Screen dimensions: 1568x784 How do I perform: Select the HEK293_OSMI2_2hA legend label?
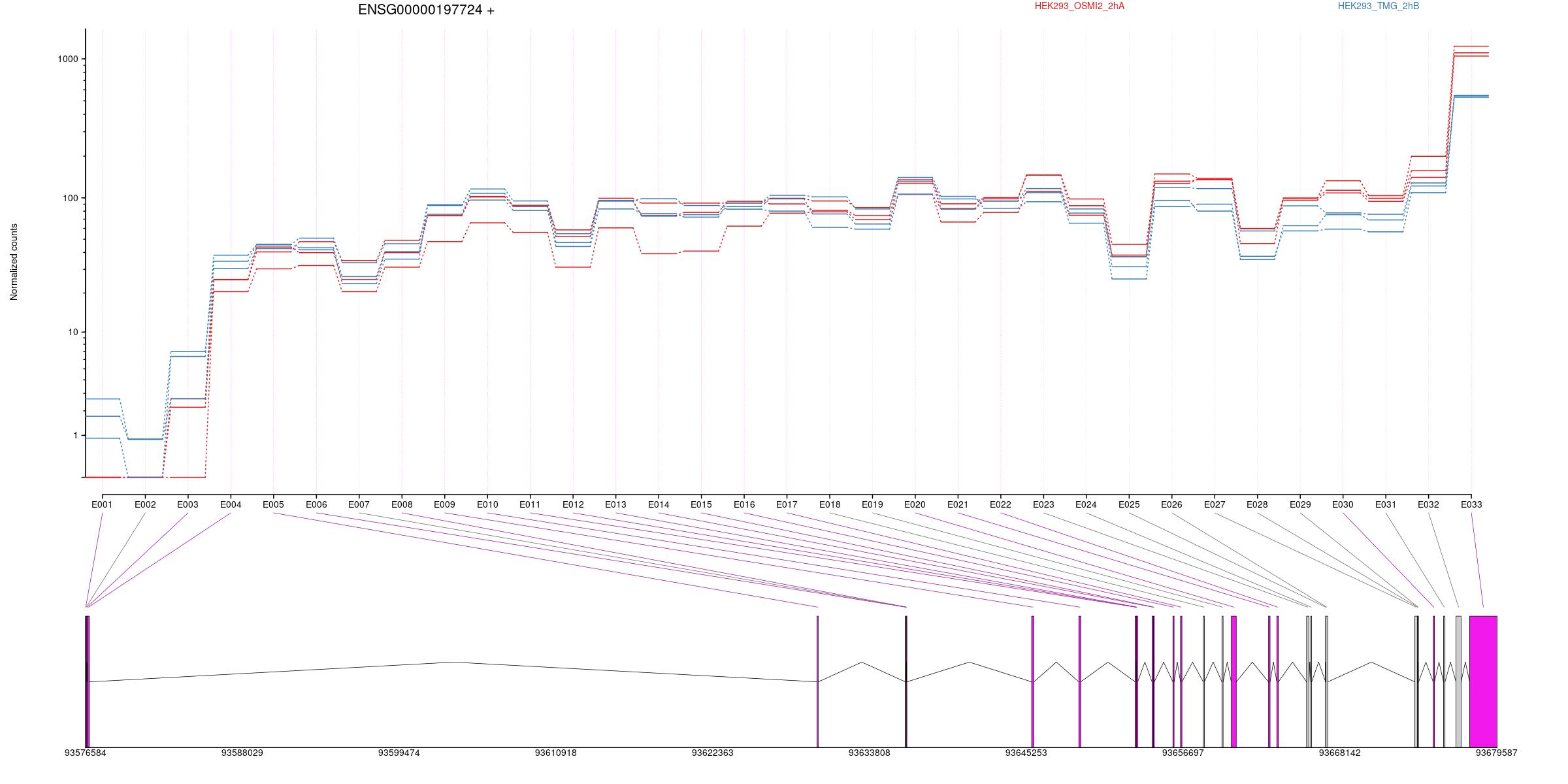1079,6
